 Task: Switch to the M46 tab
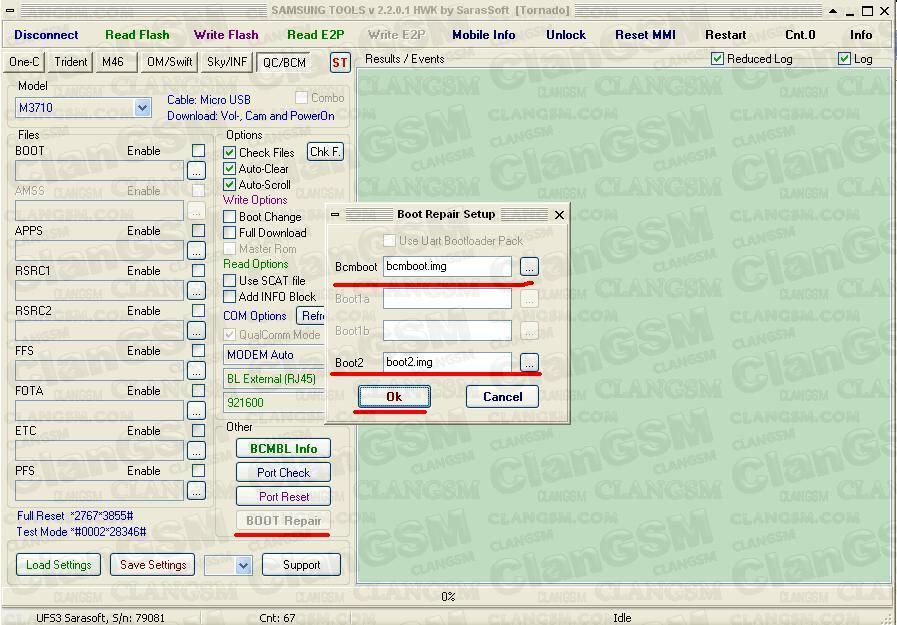tap(114, 62)
